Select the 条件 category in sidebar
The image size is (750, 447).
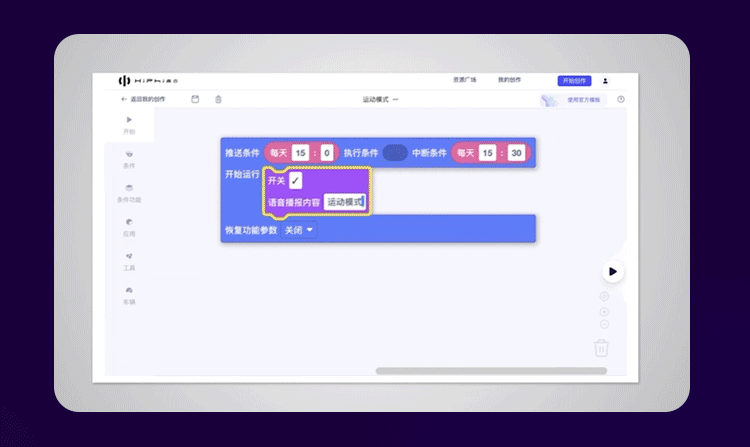129,160
